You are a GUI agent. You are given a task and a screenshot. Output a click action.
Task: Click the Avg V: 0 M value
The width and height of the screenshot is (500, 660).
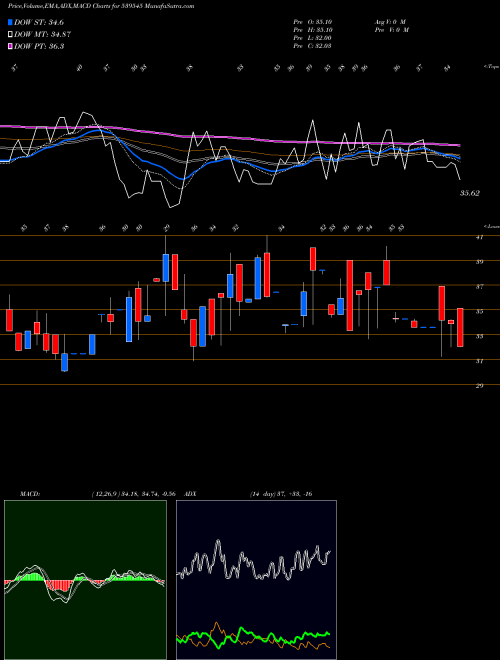[390, 22]
